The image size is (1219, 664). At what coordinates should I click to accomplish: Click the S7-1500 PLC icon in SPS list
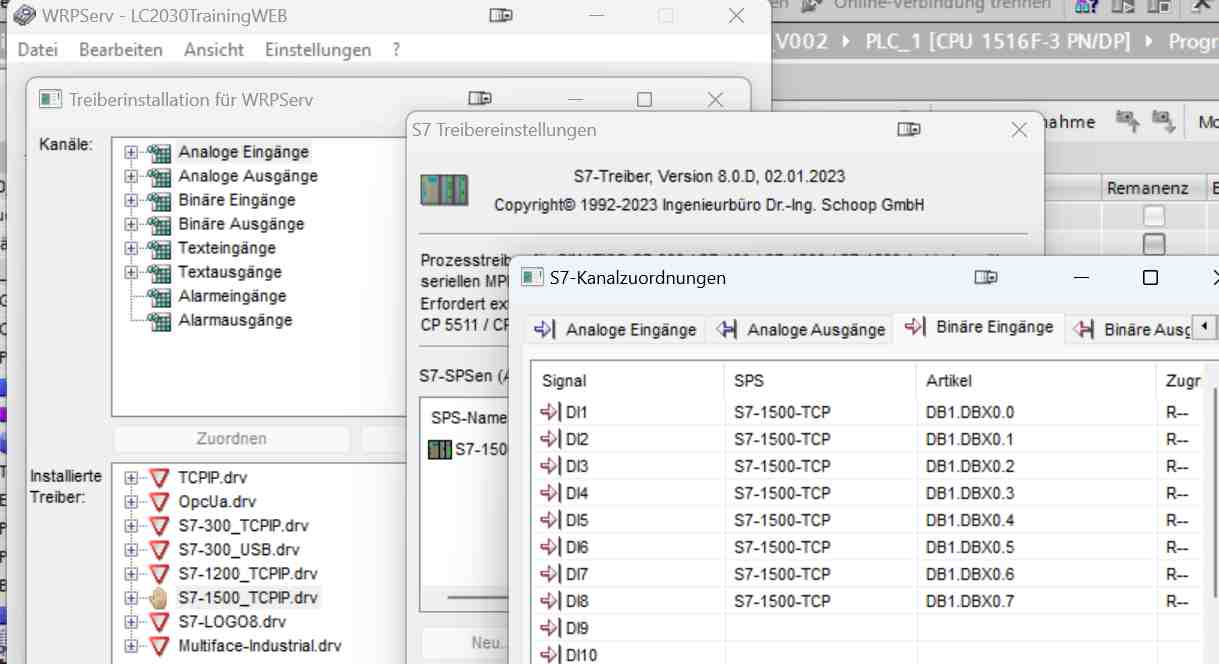pos(439,450)
